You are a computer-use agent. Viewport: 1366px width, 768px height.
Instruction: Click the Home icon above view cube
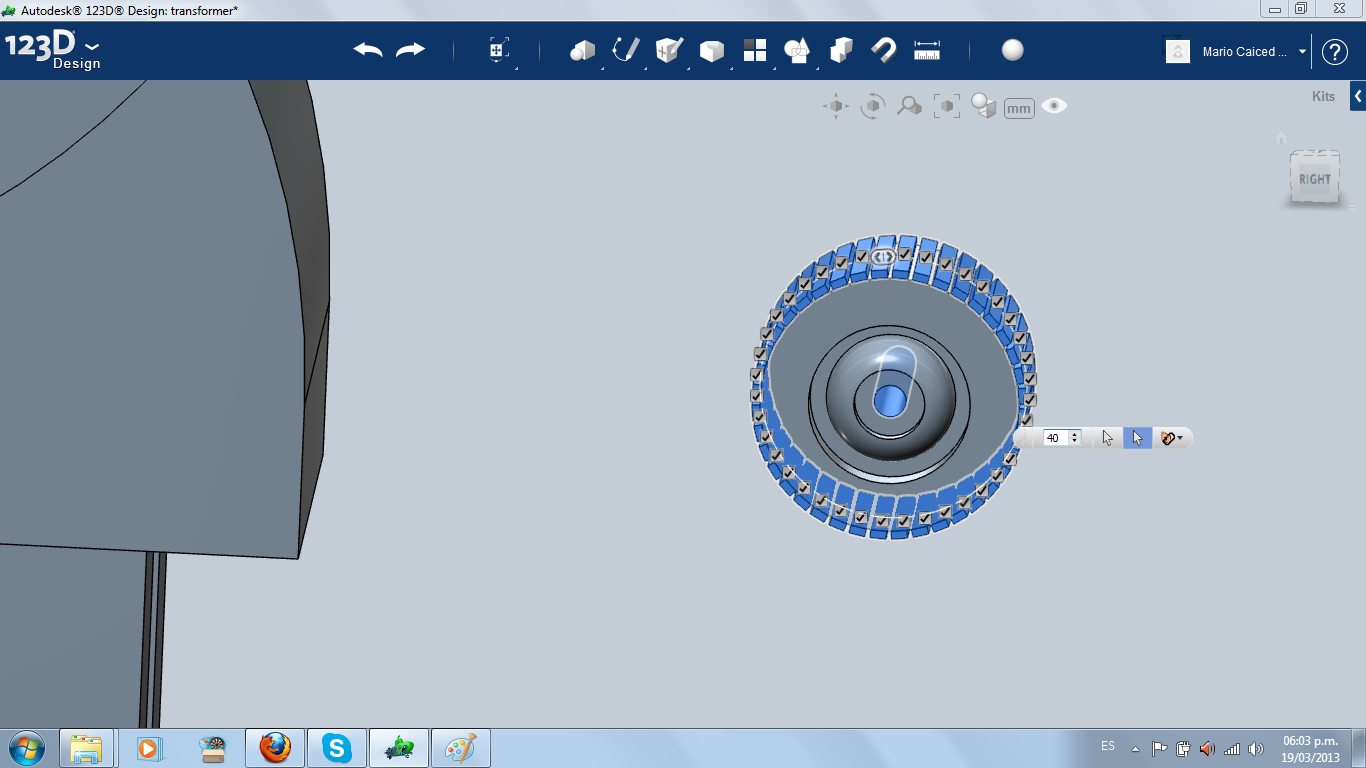pos(1281,138)
